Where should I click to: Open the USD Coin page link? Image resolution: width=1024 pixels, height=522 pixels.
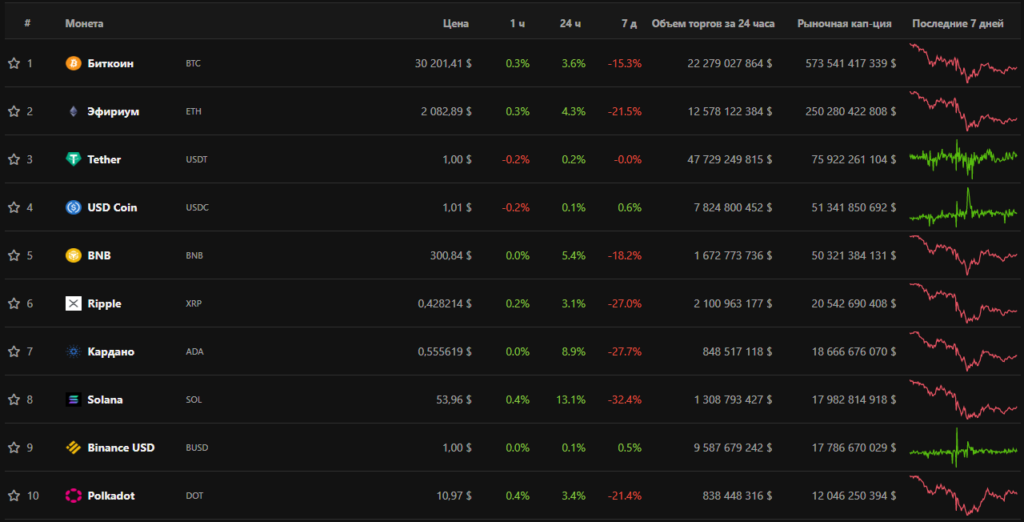coord(112,208)
